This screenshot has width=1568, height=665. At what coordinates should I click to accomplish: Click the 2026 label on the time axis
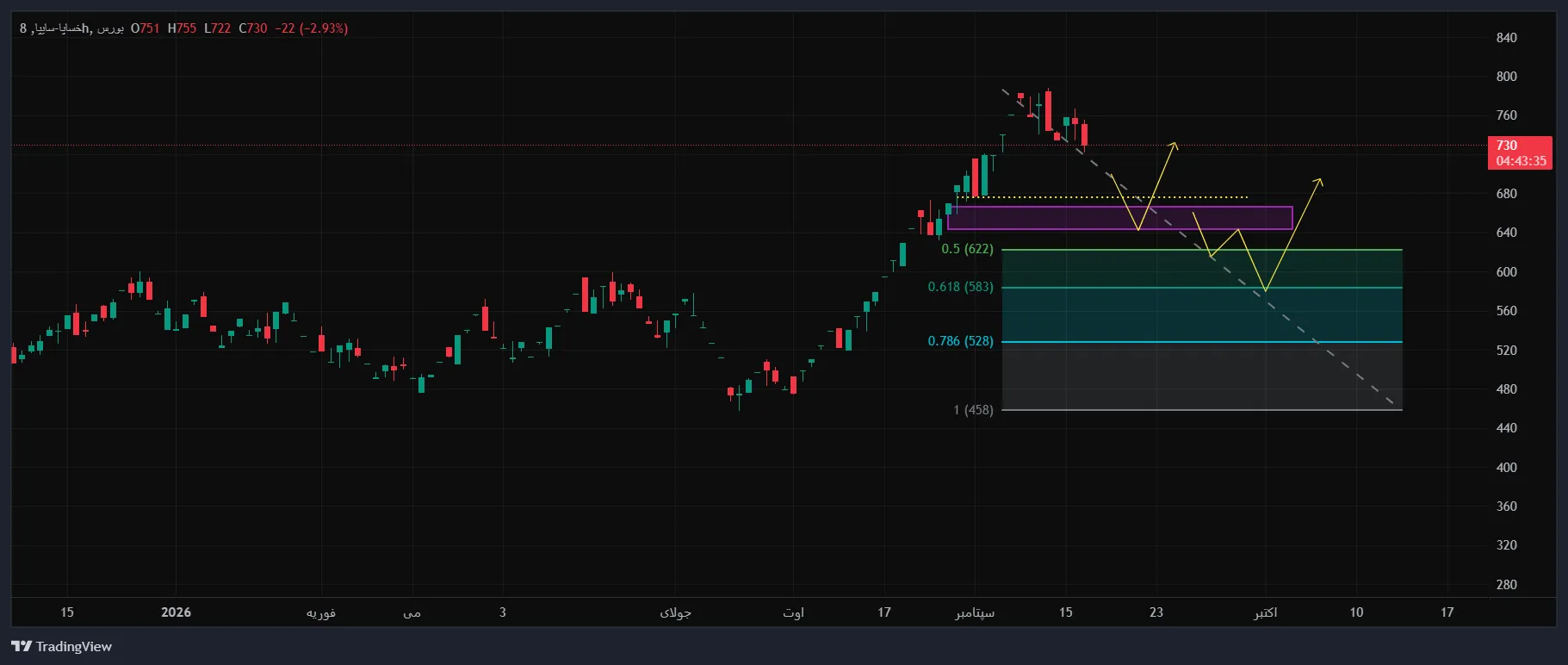click(176, 612)
